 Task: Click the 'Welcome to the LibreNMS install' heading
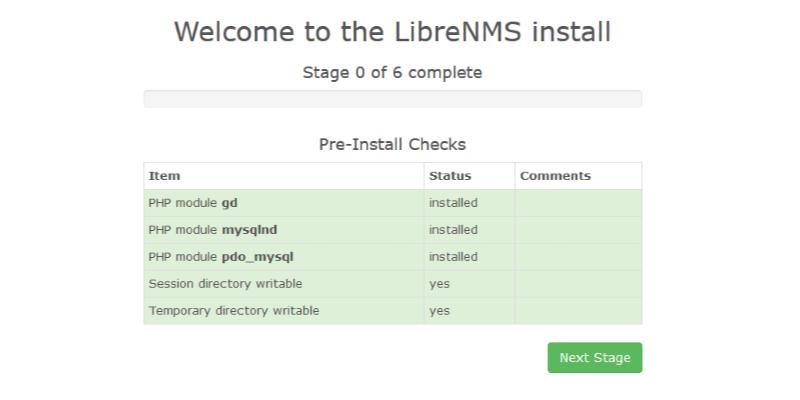[x=392, y=32]
